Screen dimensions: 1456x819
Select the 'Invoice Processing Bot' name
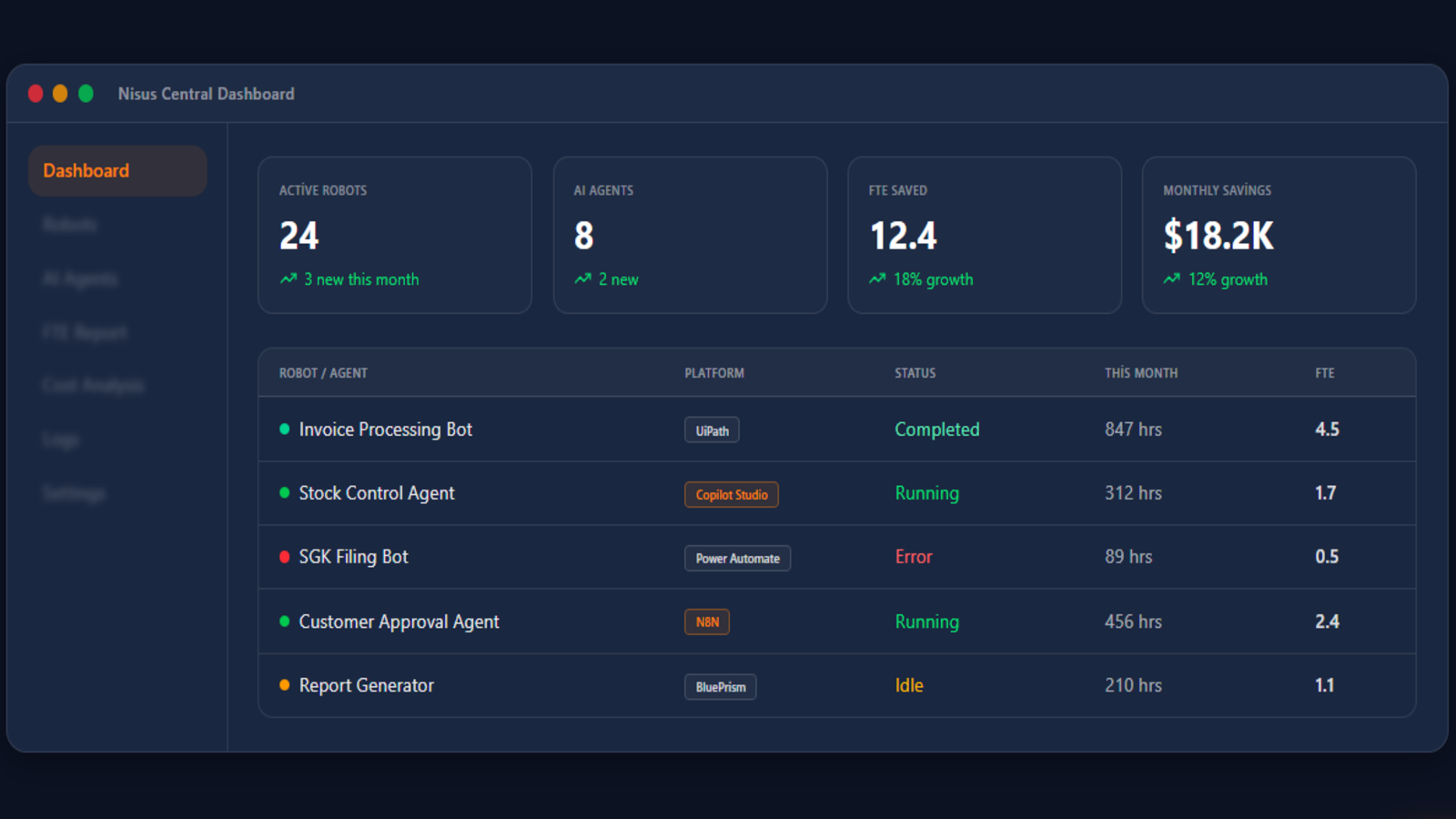[x=386, y=430]
